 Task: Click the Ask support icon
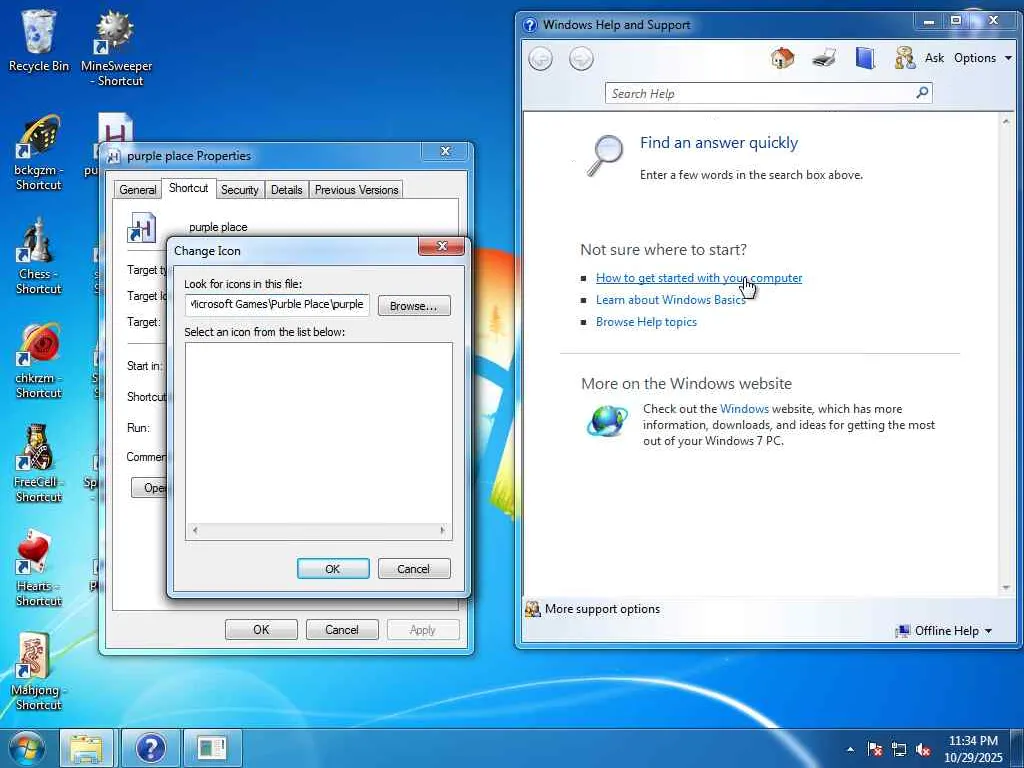click(904, 58)
